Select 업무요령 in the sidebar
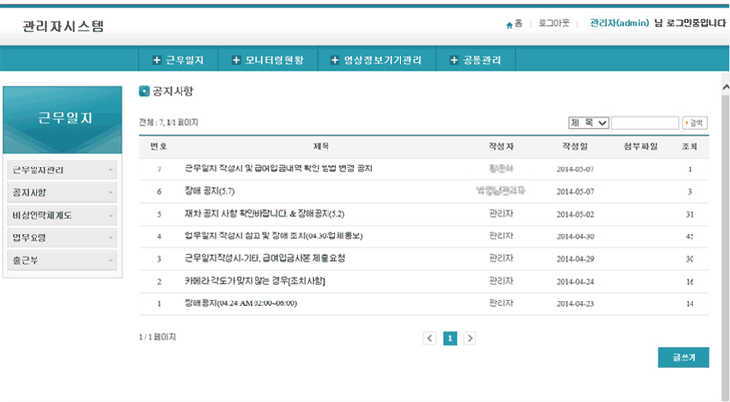The height and width of the screenshot is (402, 730). coord(62,238)
